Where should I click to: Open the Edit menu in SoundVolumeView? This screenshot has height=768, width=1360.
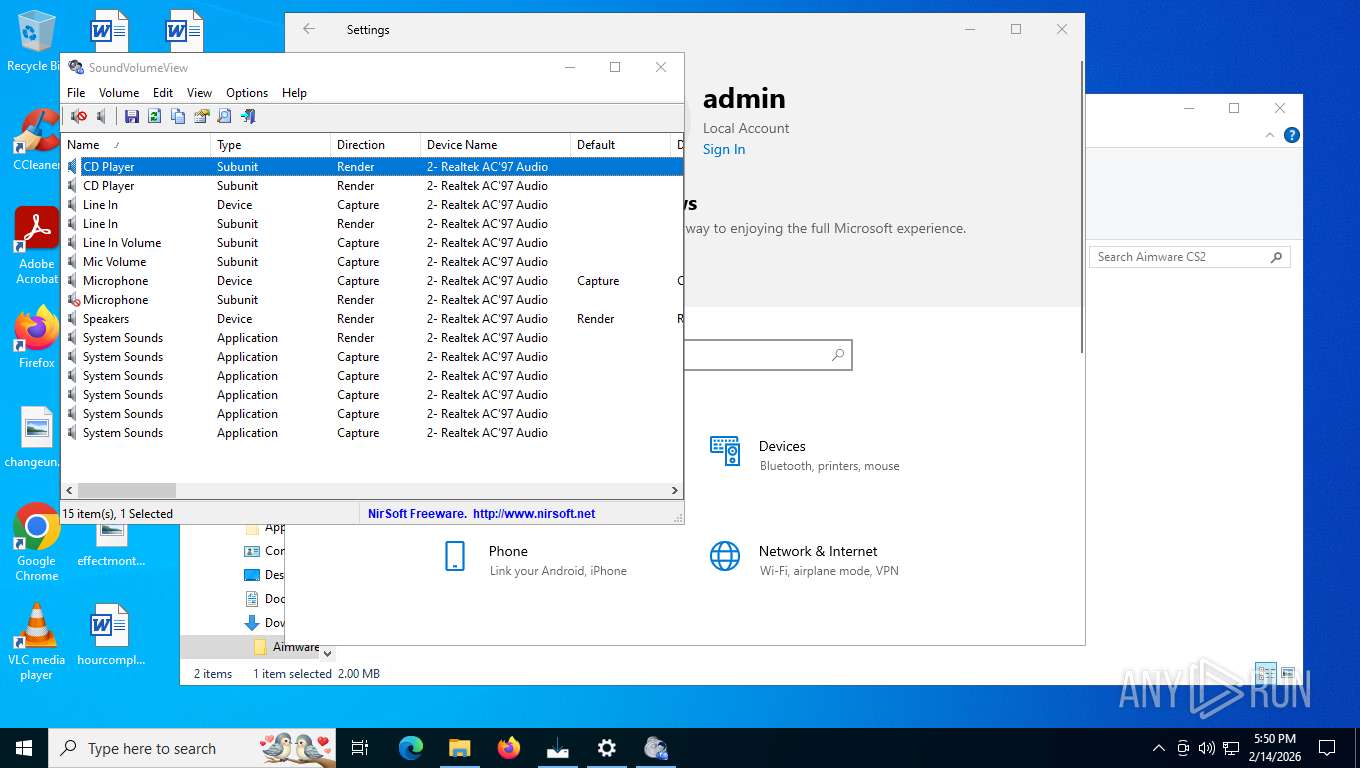point(163,93)
